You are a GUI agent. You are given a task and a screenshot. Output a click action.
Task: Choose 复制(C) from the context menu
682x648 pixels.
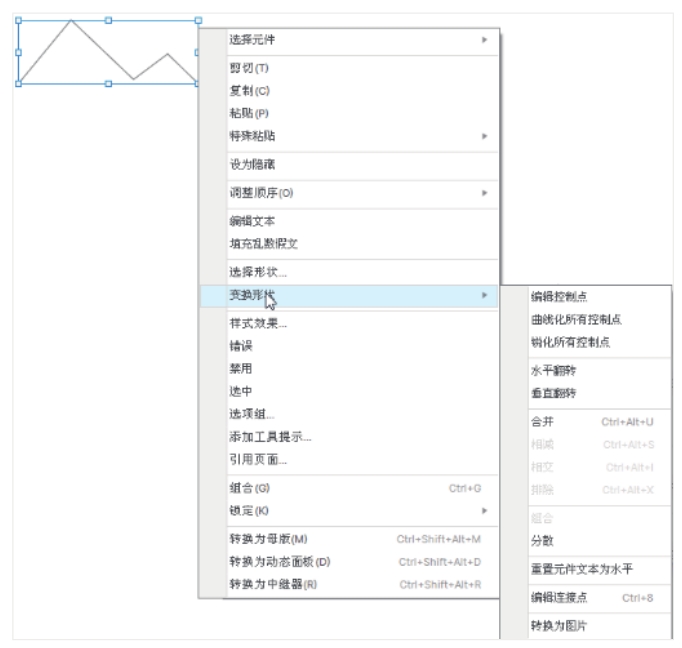pos(249,91)
